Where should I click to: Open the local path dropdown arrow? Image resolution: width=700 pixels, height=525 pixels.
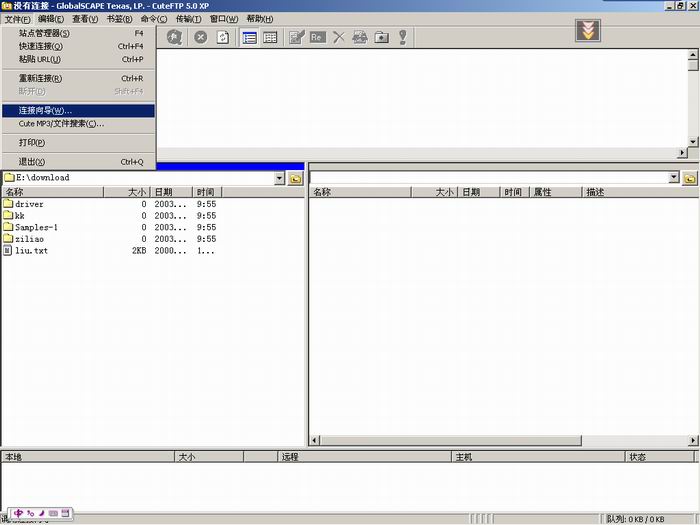click(x=279, y=178)
